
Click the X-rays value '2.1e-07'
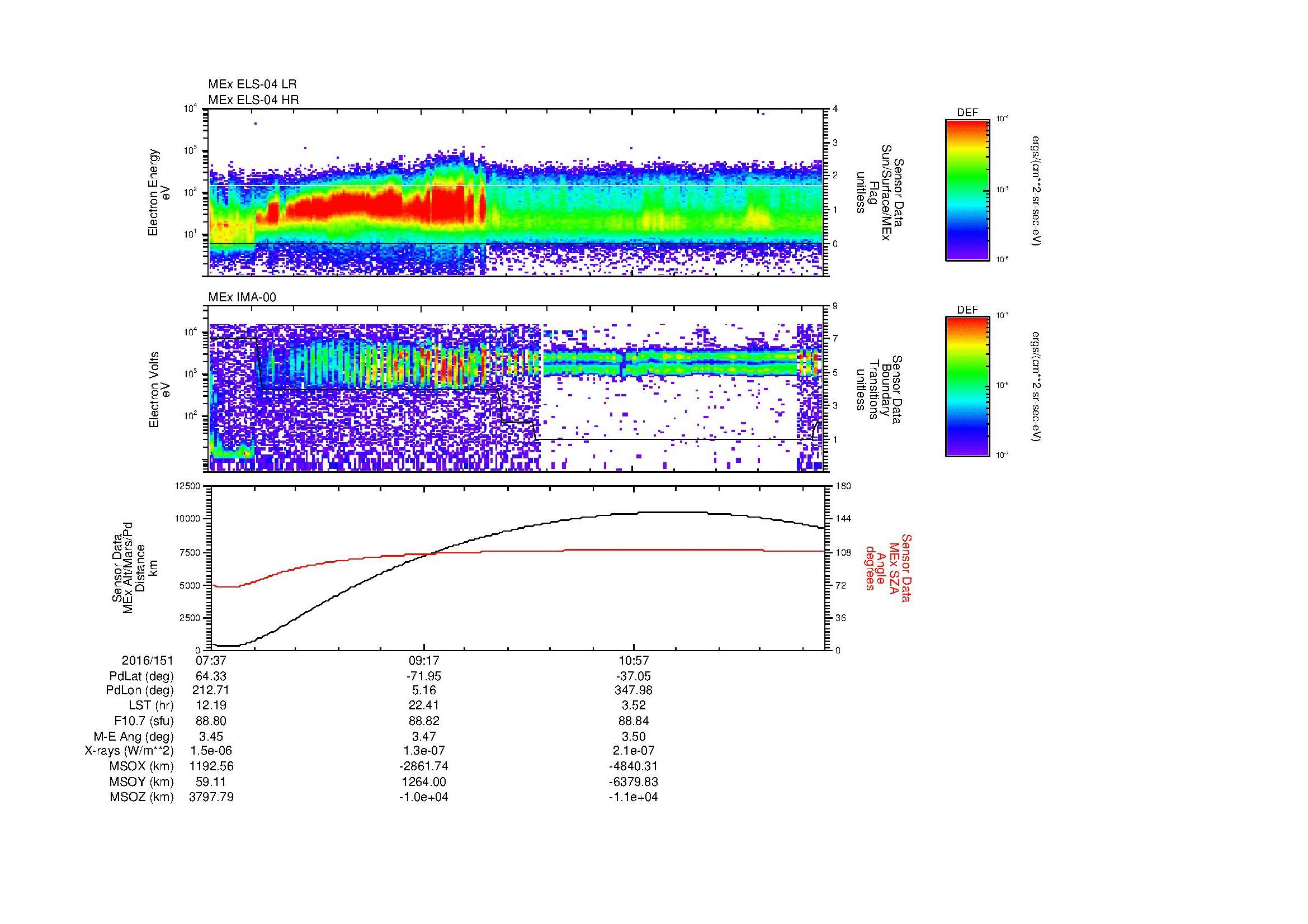633,751
